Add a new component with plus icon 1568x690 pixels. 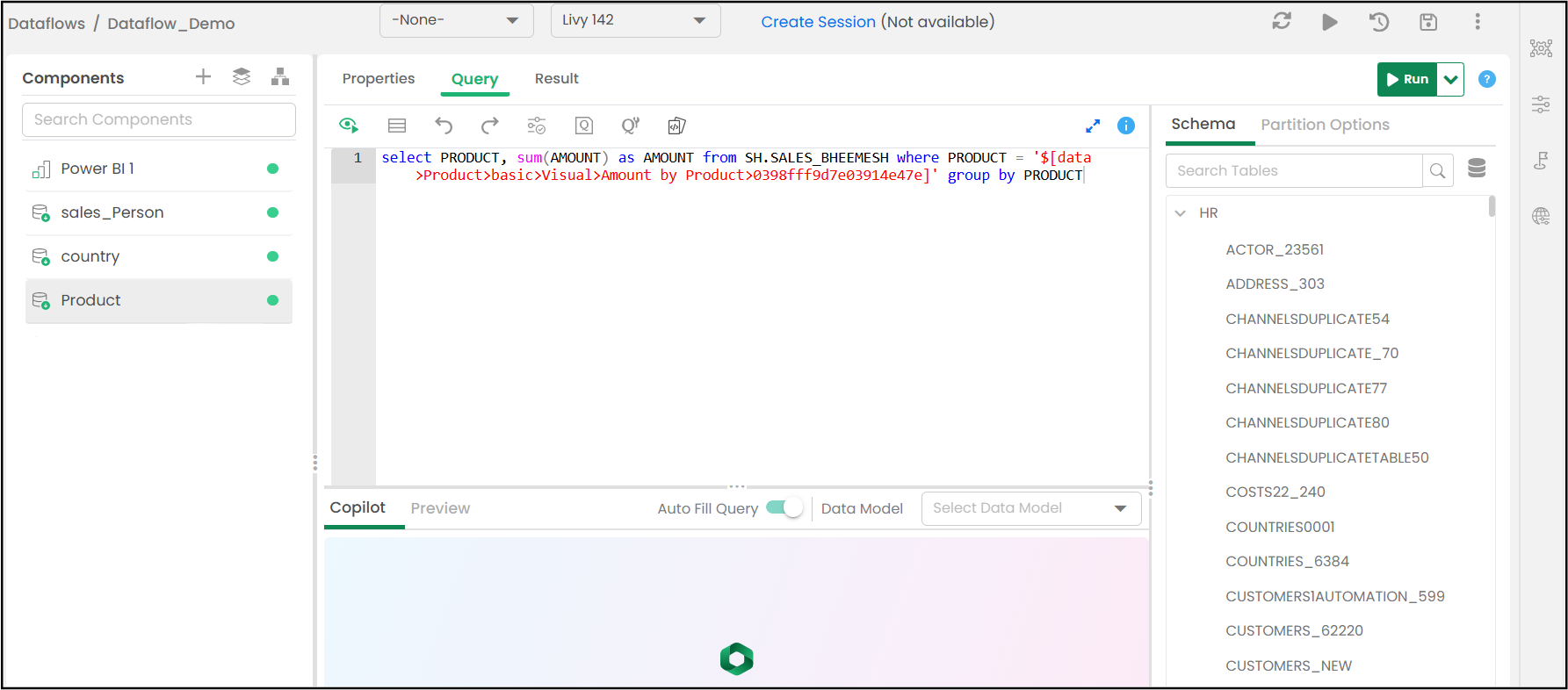(203, 76)
